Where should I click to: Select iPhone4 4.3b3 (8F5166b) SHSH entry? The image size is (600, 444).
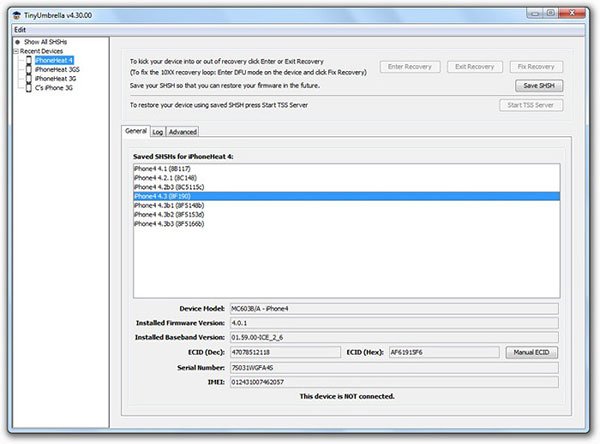click(170, 223)
